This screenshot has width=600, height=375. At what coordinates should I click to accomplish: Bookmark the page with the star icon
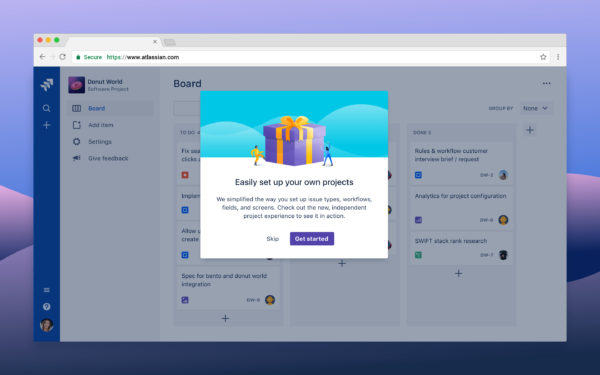click(543, 57)
